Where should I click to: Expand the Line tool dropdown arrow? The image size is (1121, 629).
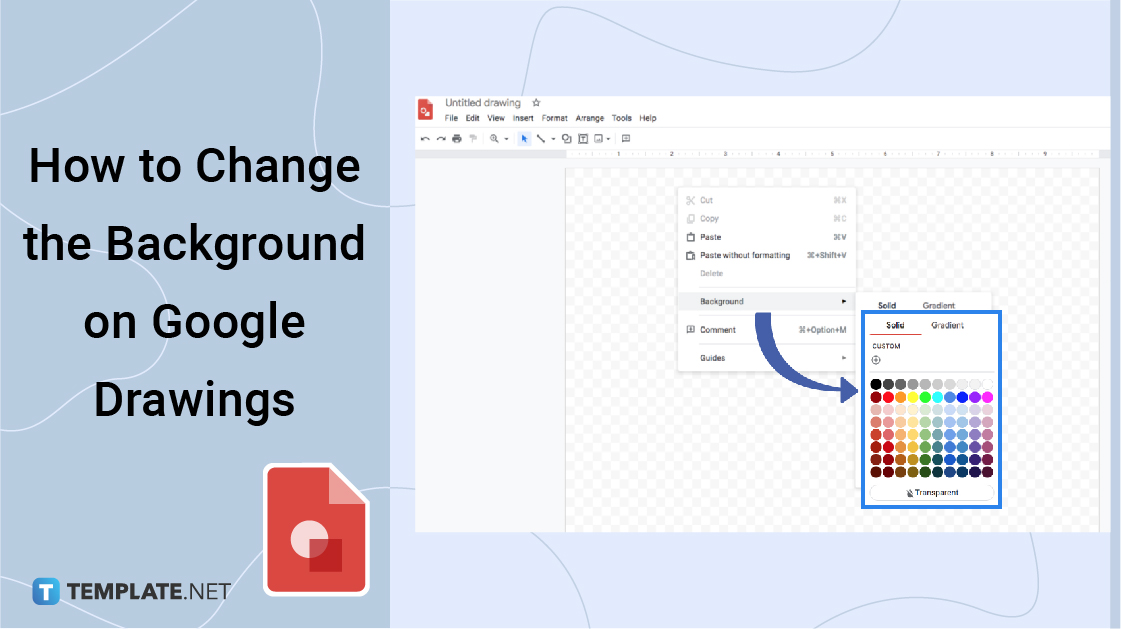(x=553, y=139)
